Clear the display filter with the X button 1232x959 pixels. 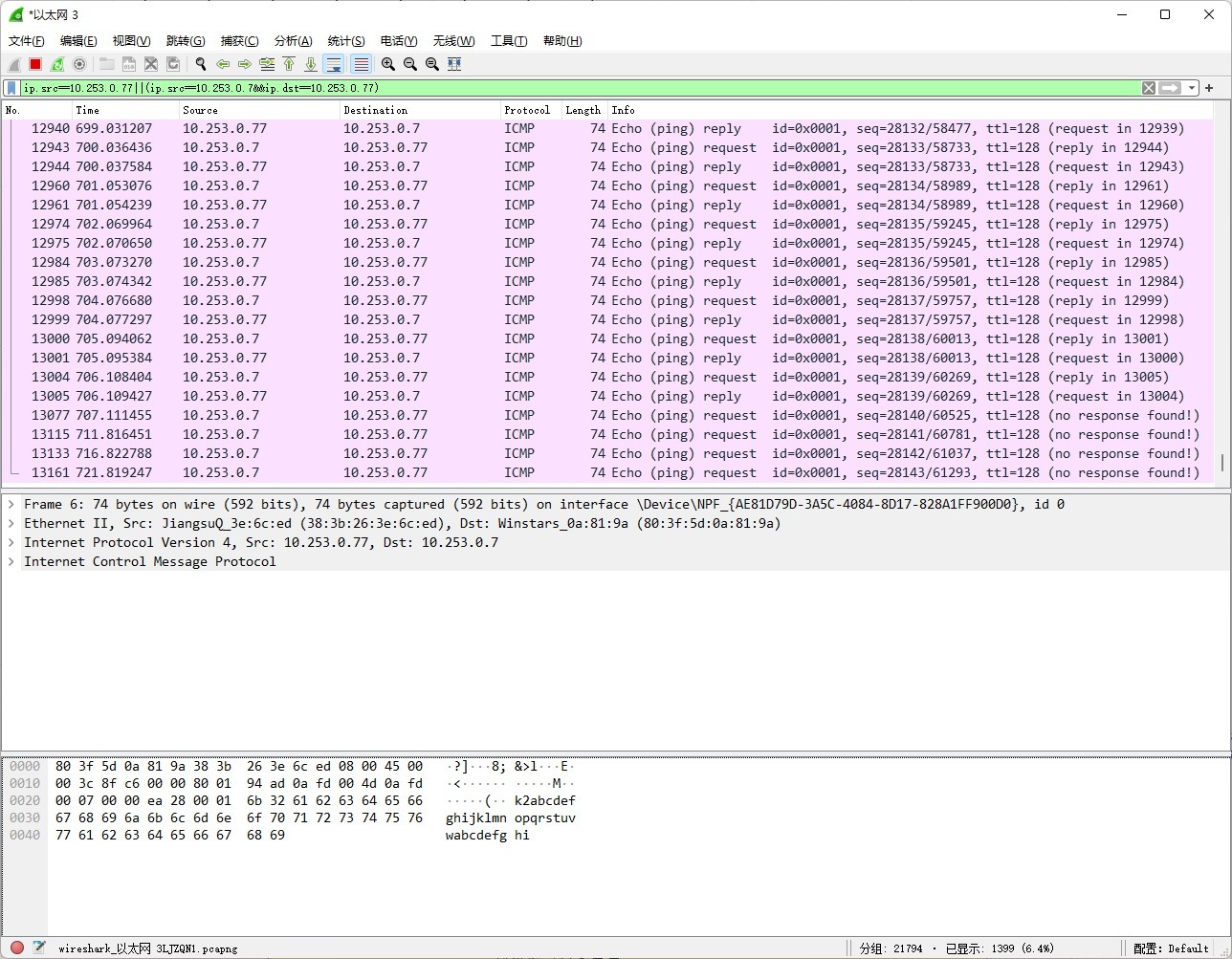[x=1149, y=88]
